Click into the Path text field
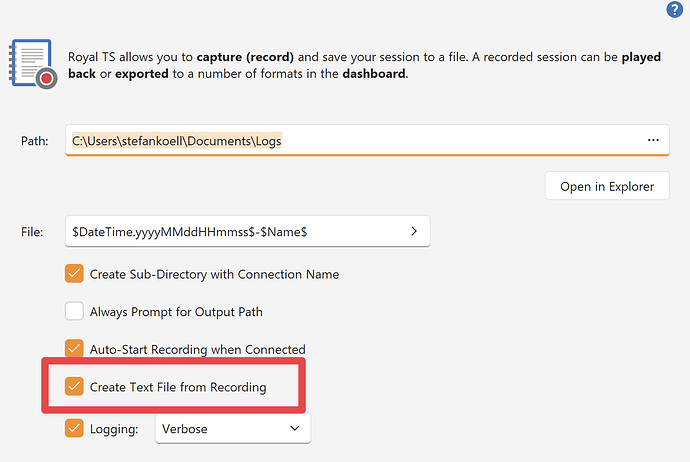Image resolution: width=690 pixels, height=462 pixels. point(350,141)
